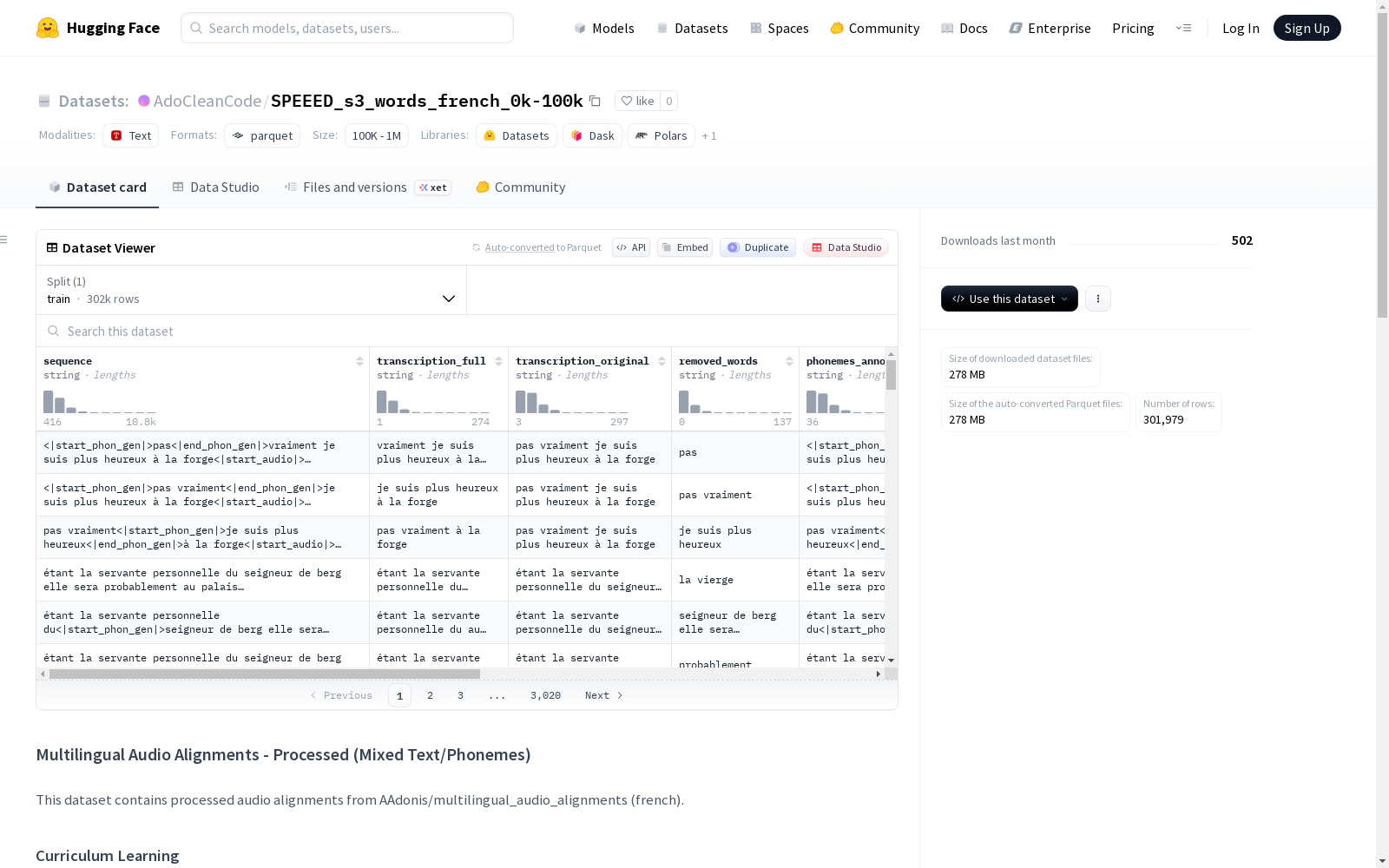Screen dimensions: 1389x868
Task: Click the table scroll down arrow
Action: (891, 661)
